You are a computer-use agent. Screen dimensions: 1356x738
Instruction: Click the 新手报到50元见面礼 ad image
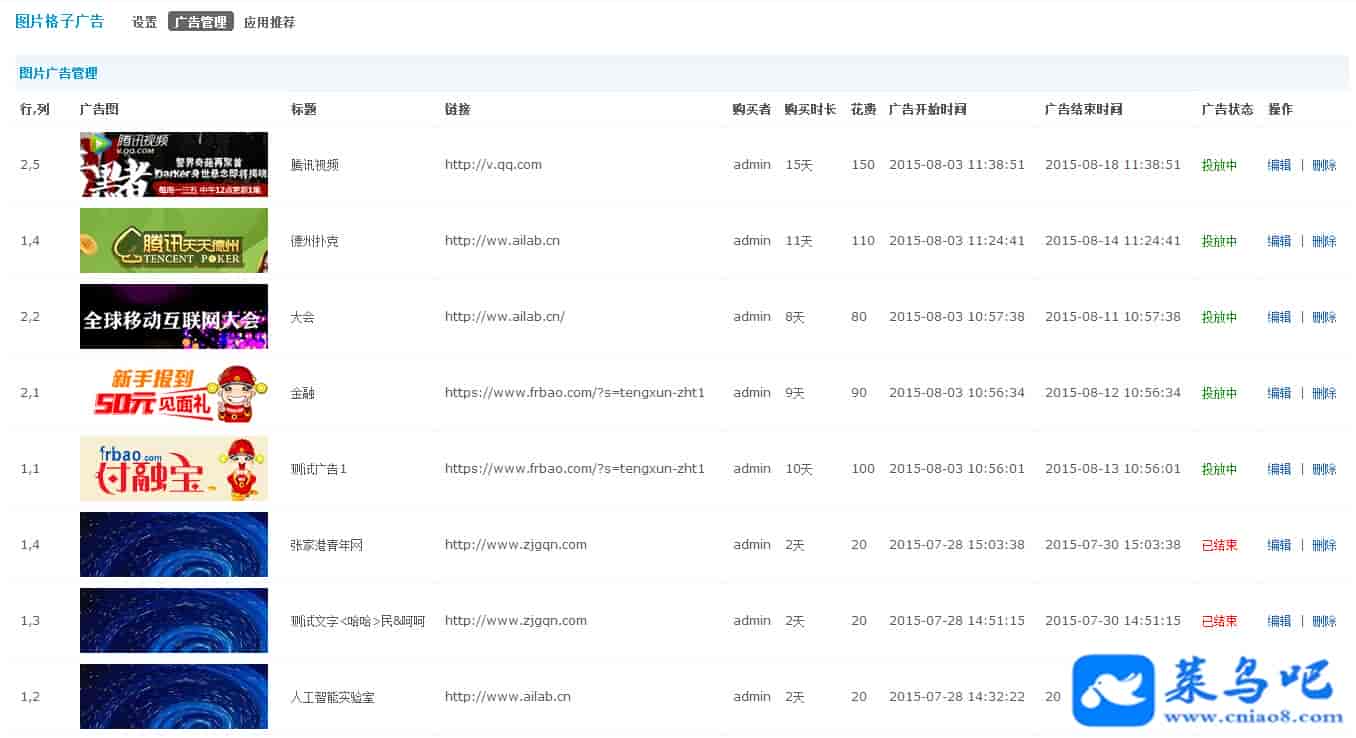(x=174, y=393)
